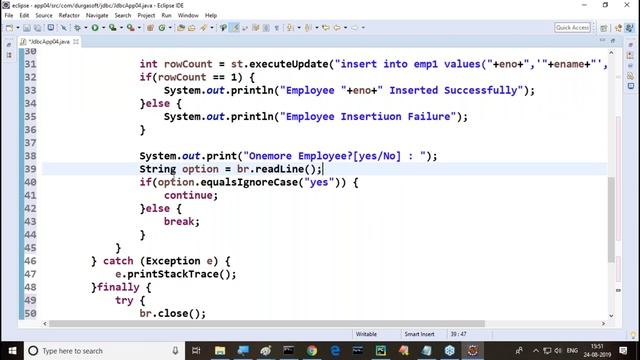The width and height of the screenshot is (640, 360).
Task: Open the Next Annotation dropdown arrow
Action: pos(299,28)
